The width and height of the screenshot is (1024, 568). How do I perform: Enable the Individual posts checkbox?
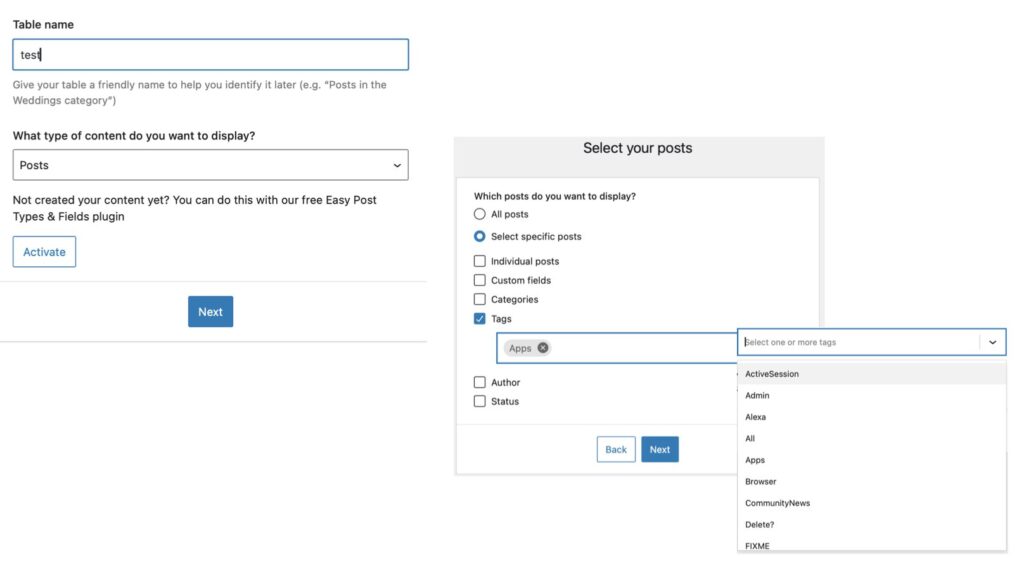coord(480,261)
